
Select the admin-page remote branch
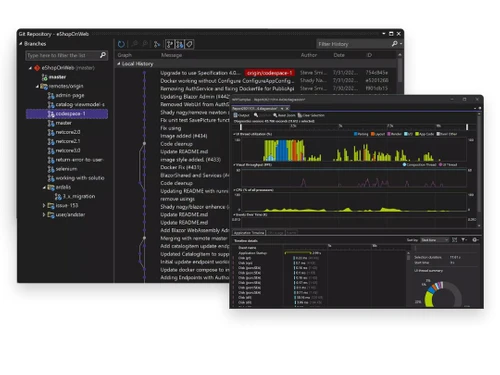coord(70,95)
